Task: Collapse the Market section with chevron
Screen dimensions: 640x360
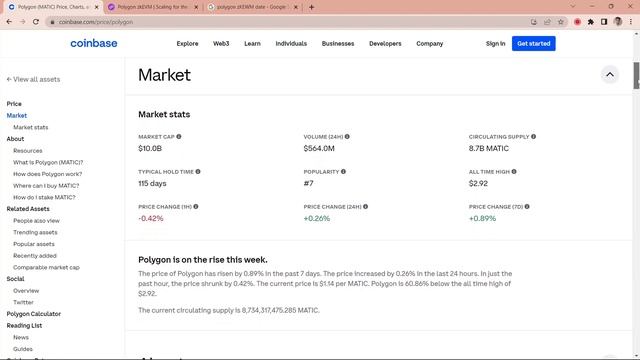Action: (x=610, y=75)
